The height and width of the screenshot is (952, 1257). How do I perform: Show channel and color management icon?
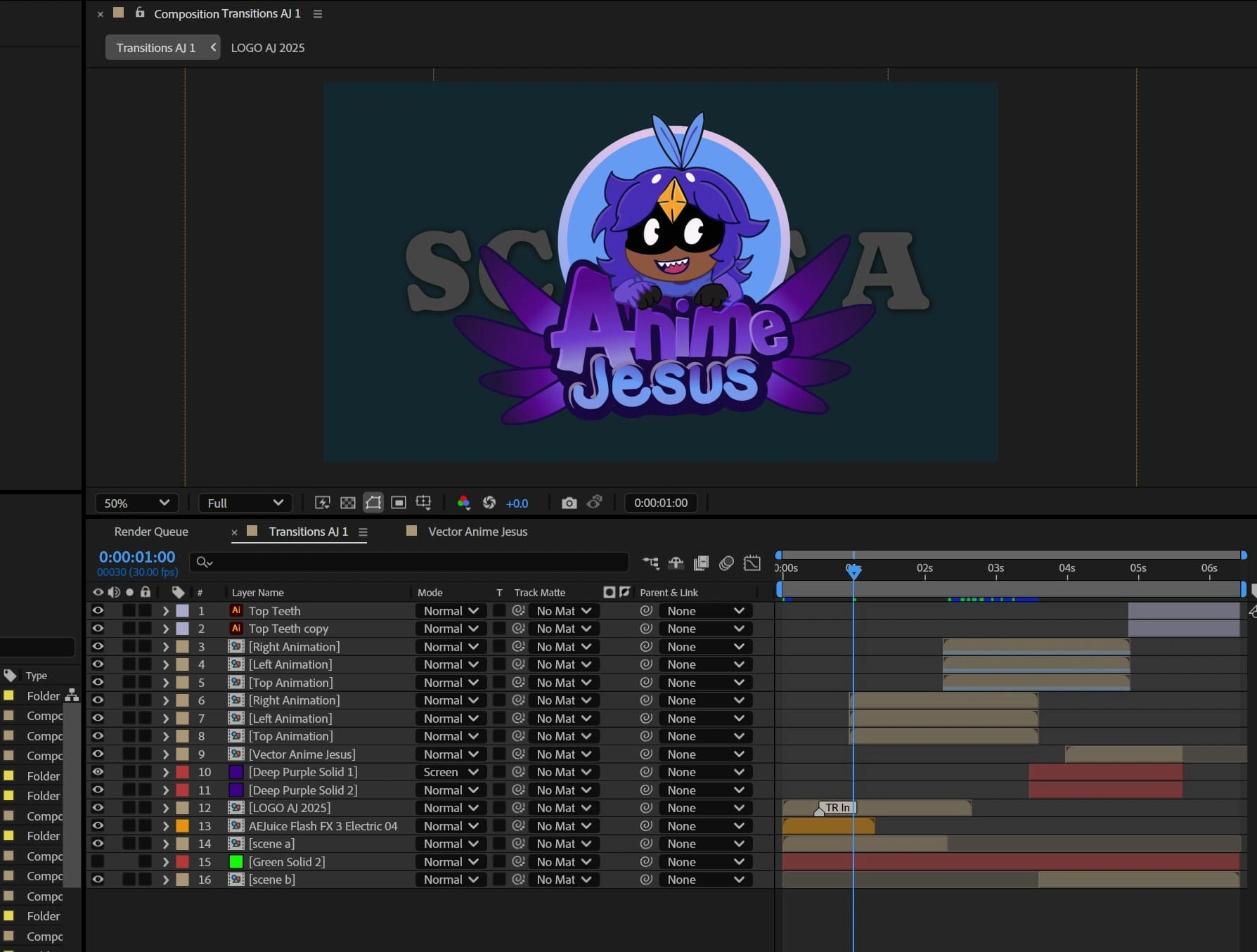[x=463, y=503]
